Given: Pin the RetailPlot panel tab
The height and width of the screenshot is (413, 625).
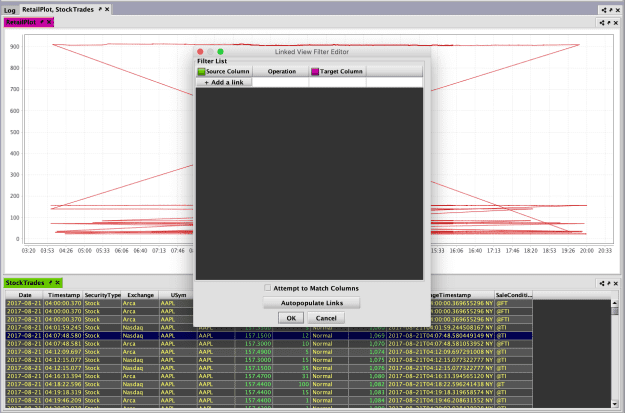Looking at the screenshot, I should [41, 21].
